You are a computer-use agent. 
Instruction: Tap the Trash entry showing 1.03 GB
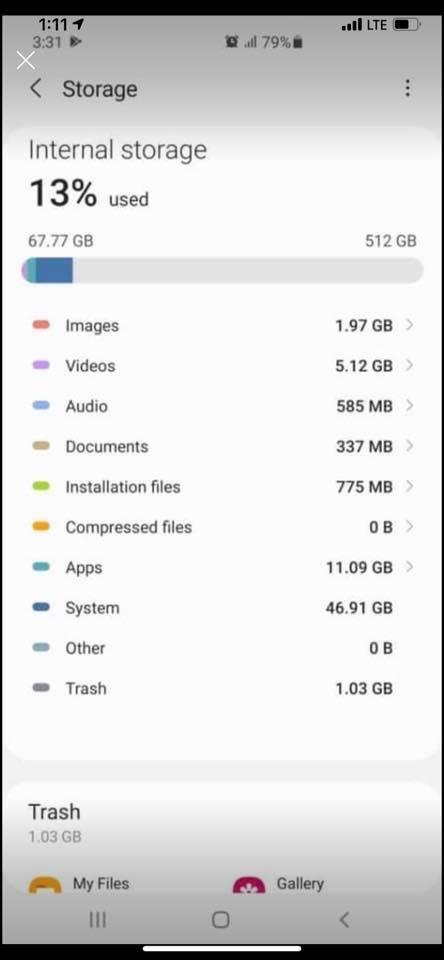[x=222, y=688]
